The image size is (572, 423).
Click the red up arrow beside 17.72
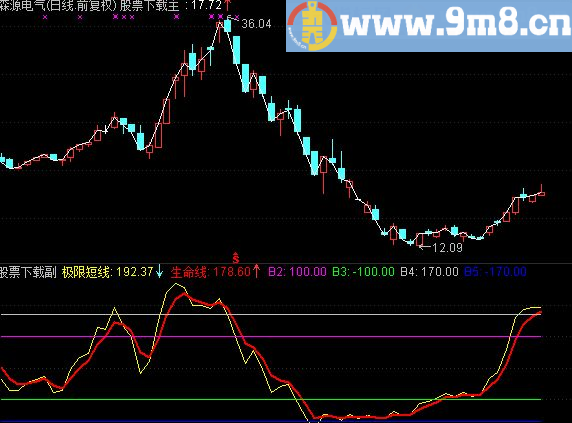tap(227, 5)
